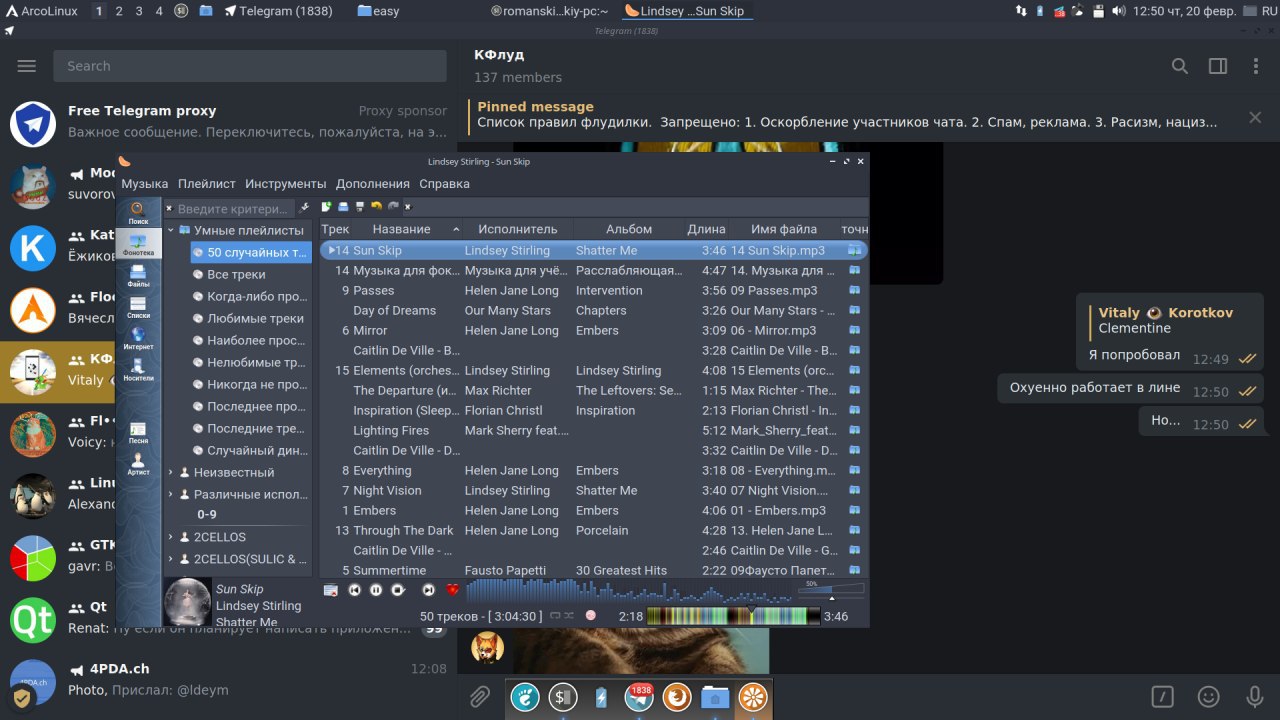This screenshot has height=720, width=1280.
Task: Click the library filter wrench options icon
Action: (305, 208)
